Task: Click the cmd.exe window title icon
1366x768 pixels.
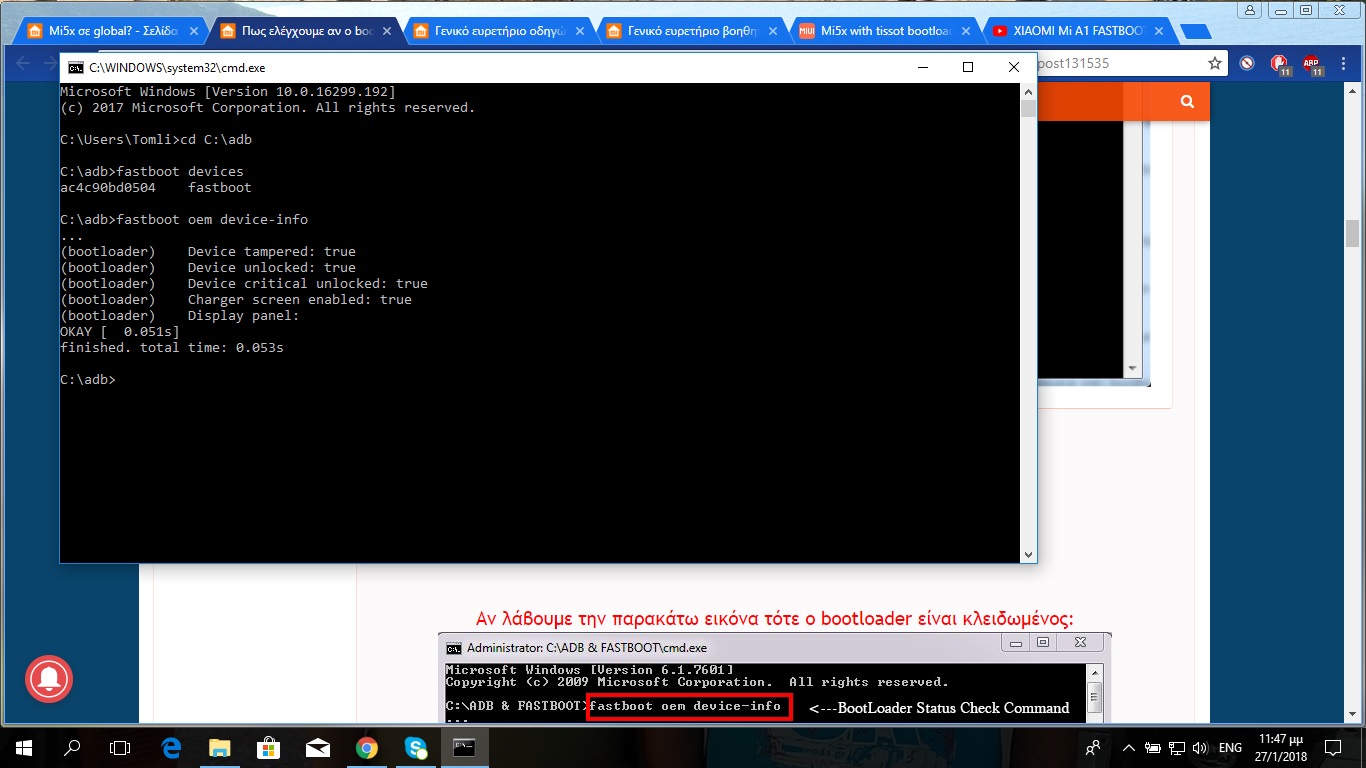Action: point(75,68)
